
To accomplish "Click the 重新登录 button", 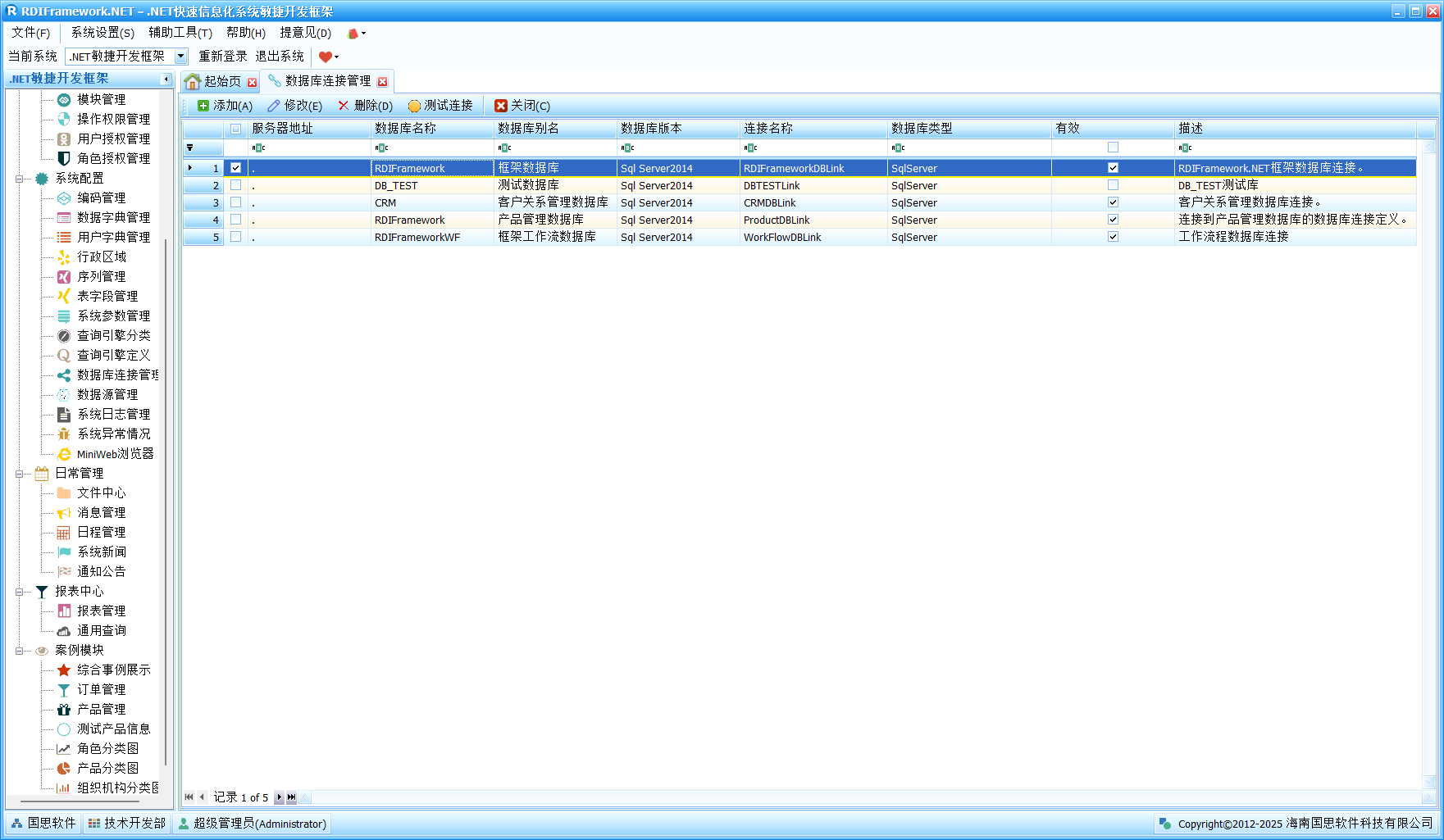I will coord(222,57).
